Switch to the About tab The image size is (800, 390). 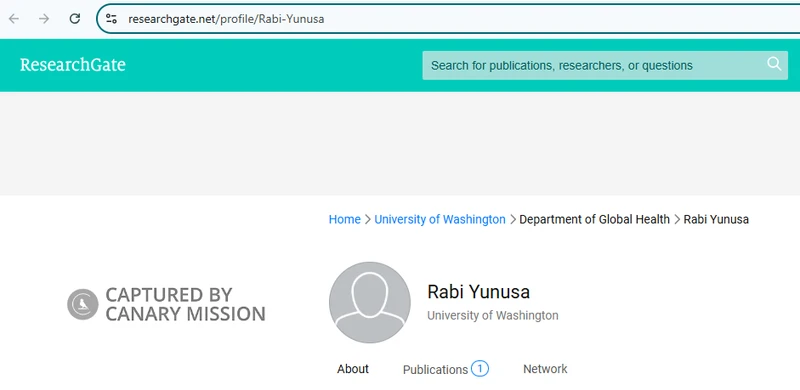coord(353,369)
